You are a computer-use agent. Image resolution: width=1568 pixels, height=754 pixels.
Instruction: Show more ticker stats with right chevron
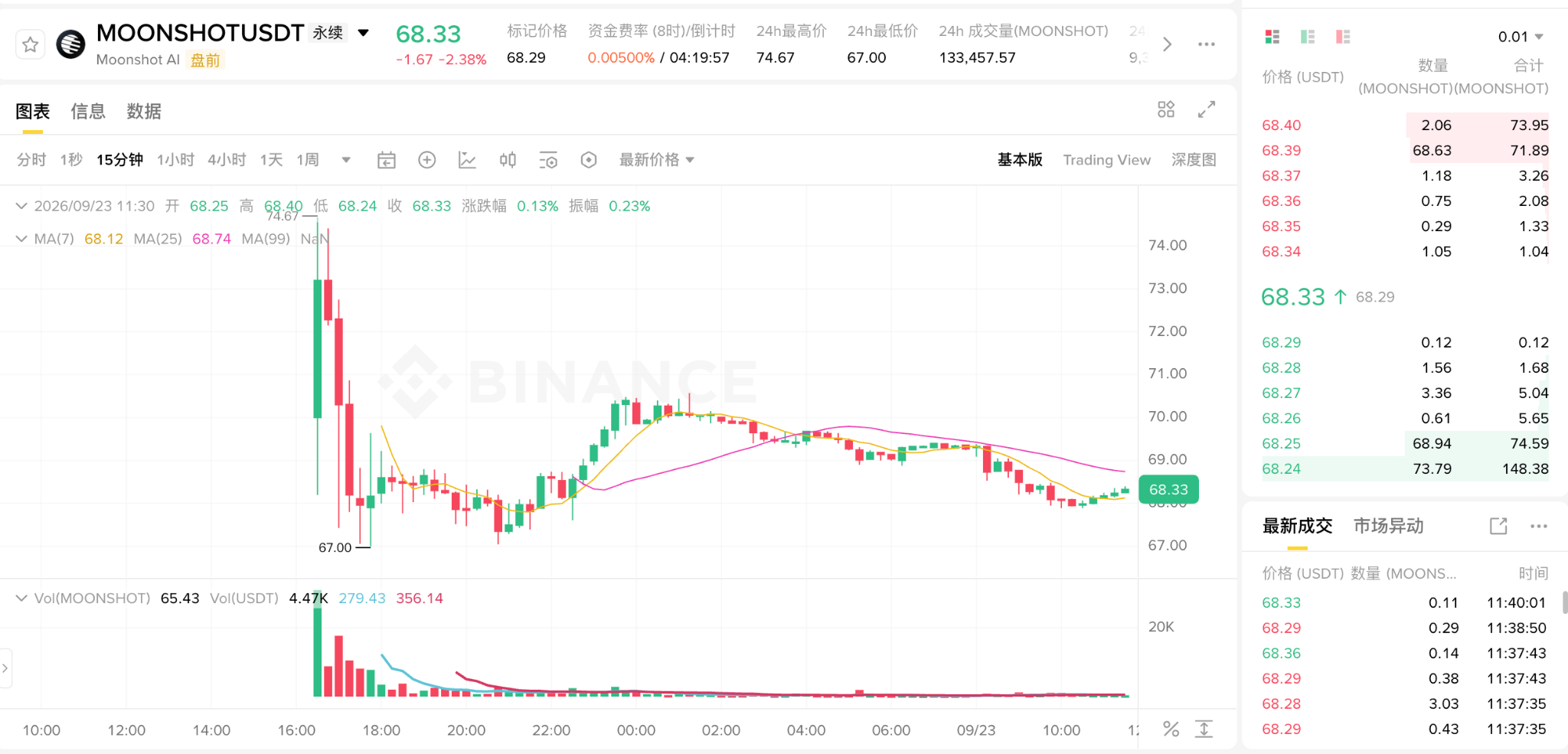coord(1167,44)
